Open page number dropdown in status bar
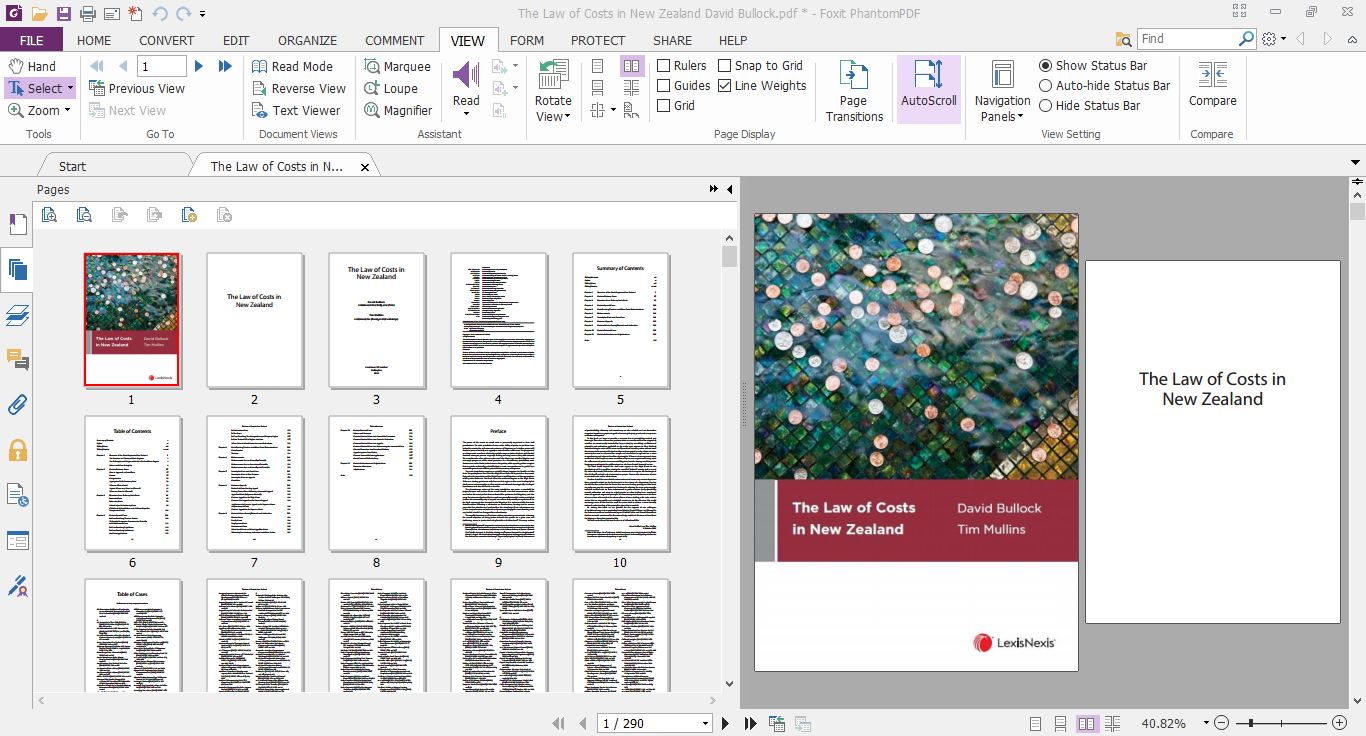The image size is (1366, 736). click(x=705, y=723)
